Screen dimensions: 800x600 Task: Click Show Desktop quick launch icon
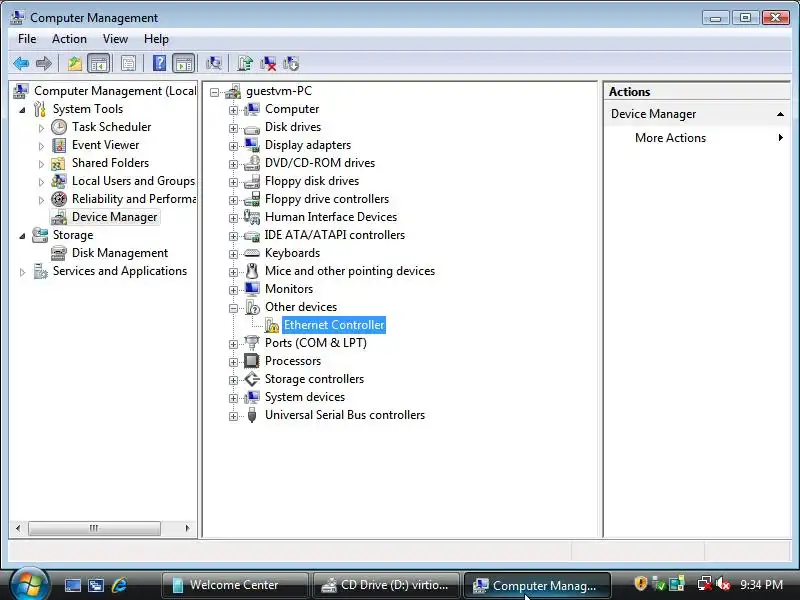tap(72, 585)
